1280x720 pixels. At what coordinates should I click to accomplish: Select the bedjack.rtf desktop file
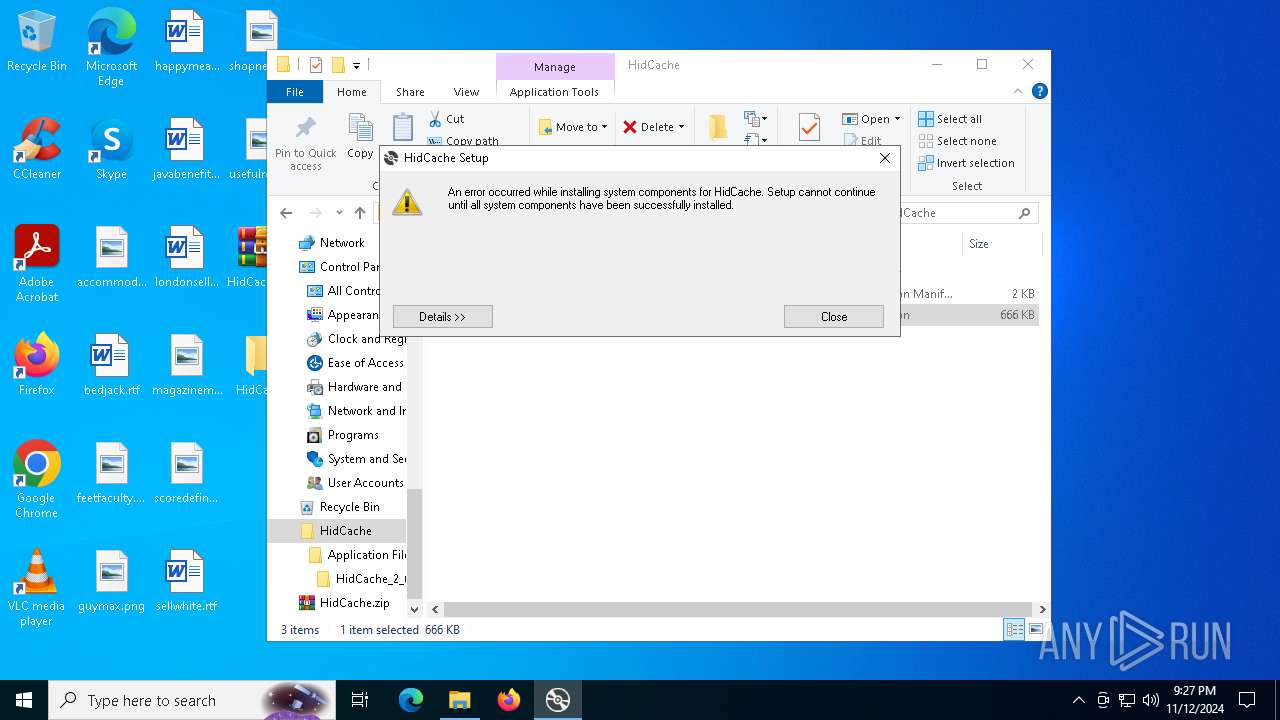111,366
